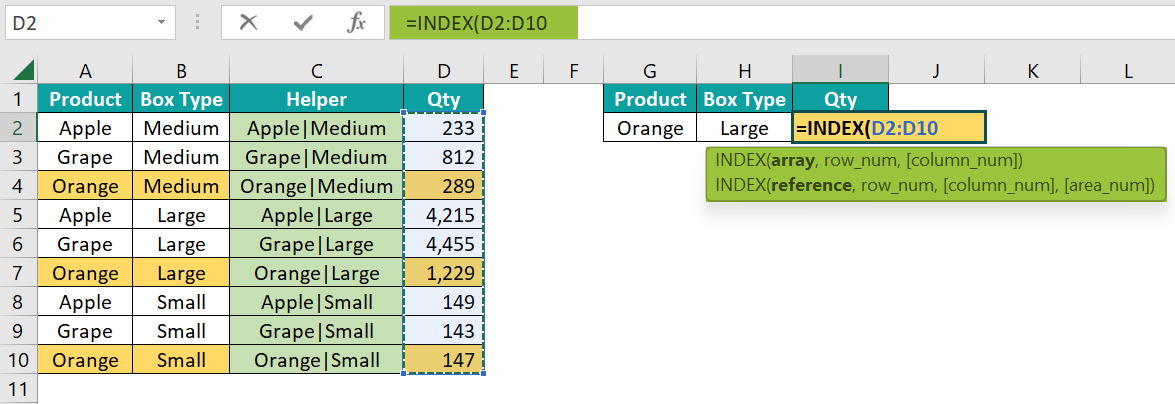Select row 1 header

19,98
